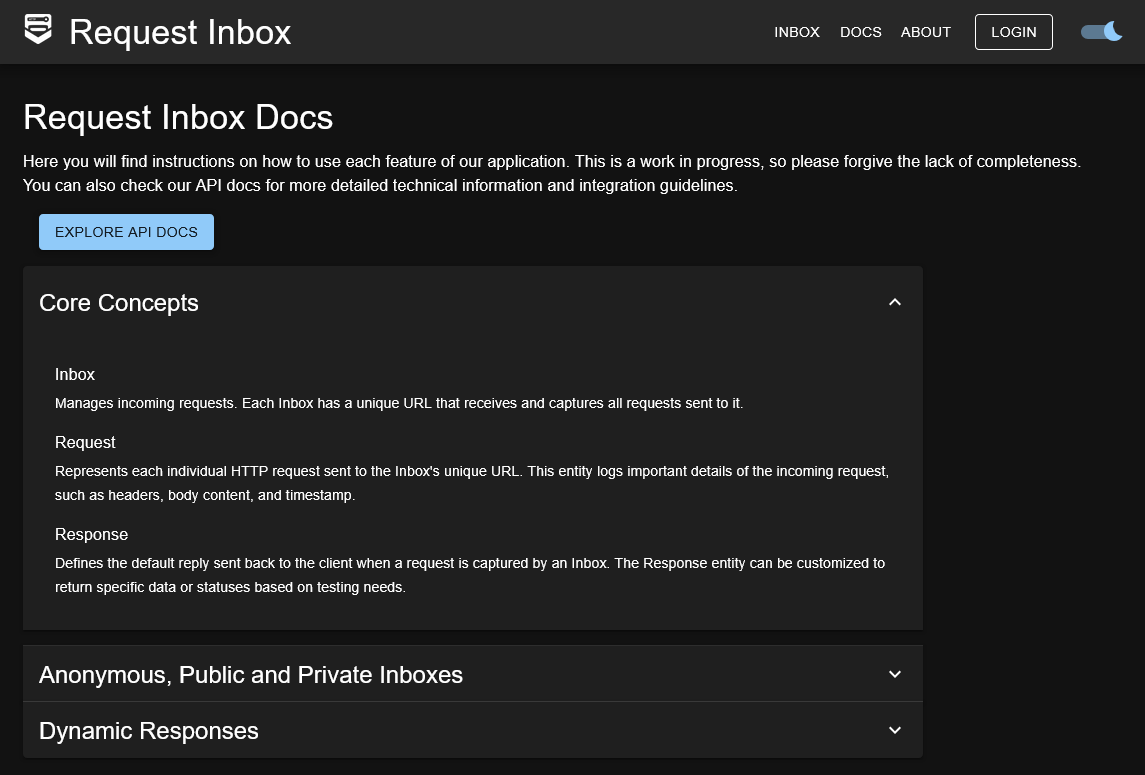Click the Request Inbox title text
This screenshot has height=775, width=1145.
click(x=180, y=32)
